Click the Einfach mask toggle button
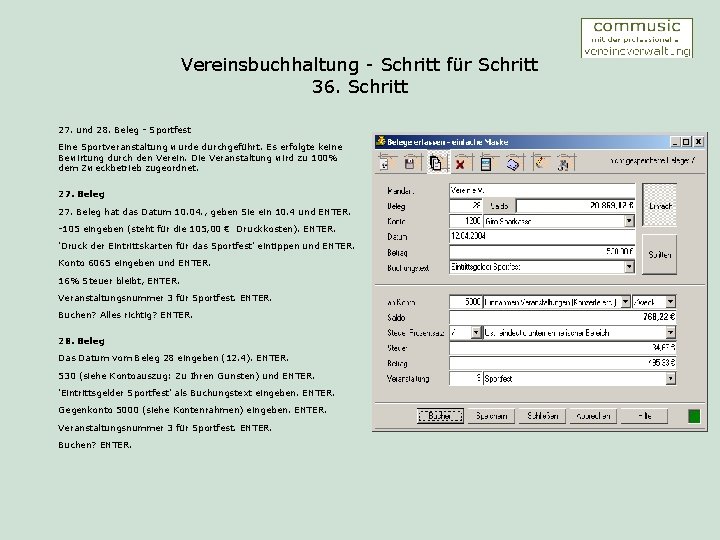Image resolution: width=720 pixels, height=540 pixels. pyautogui.click(x=659, y=205)
